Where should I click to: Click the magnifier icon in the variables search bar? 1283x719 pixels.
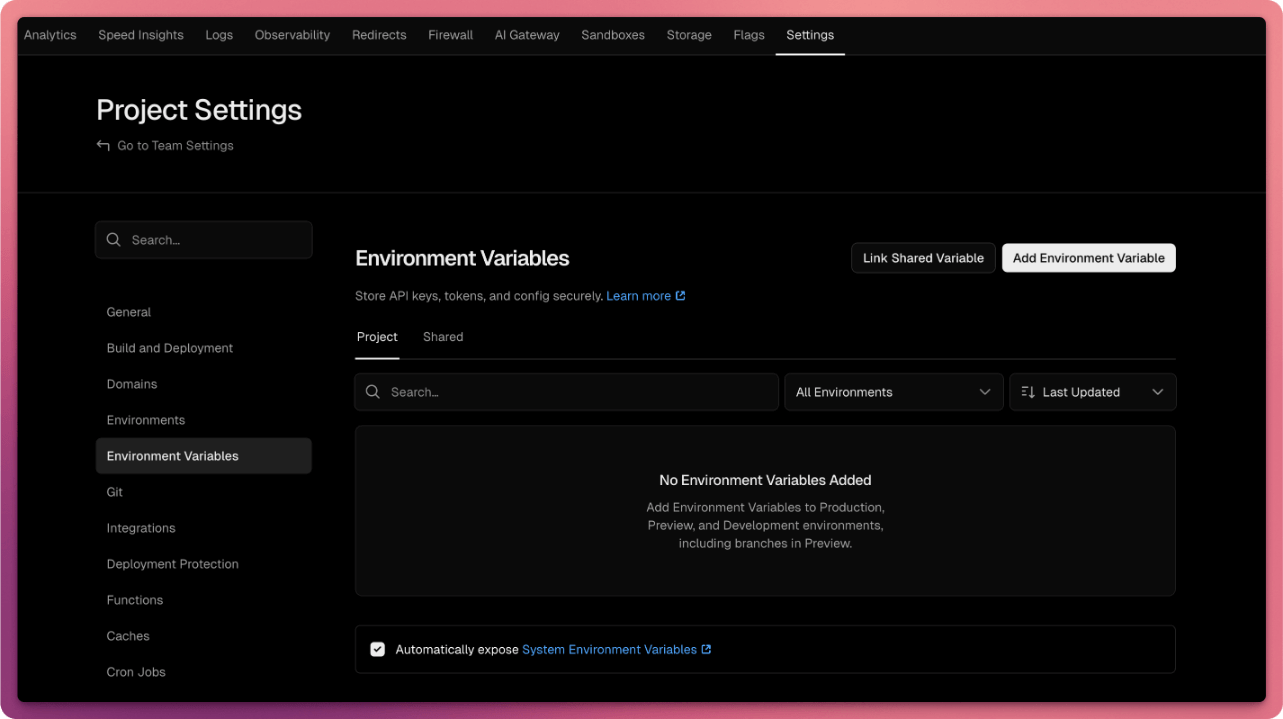click(x=373, y=392)
